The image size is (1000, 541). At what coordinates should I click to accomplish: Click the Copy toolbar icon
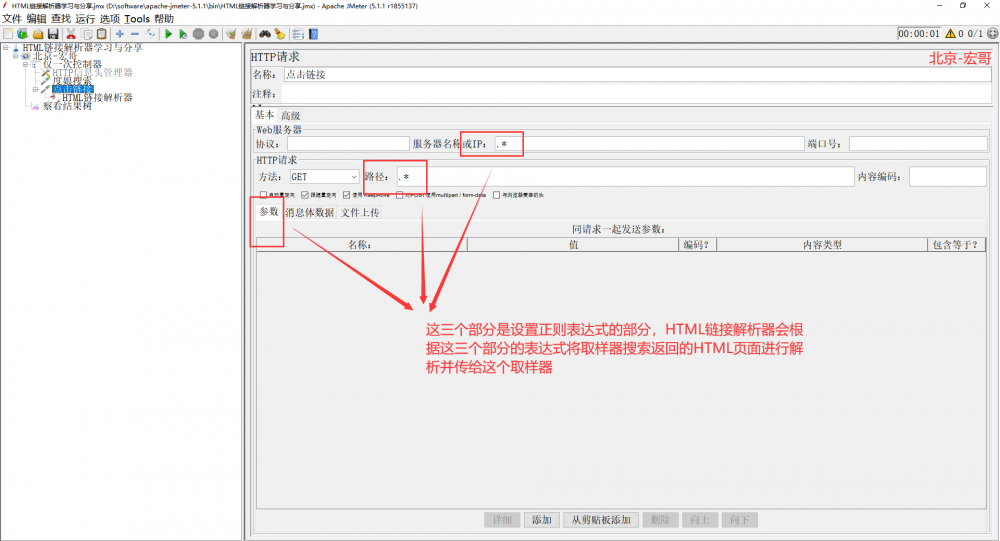pos(87,34)
